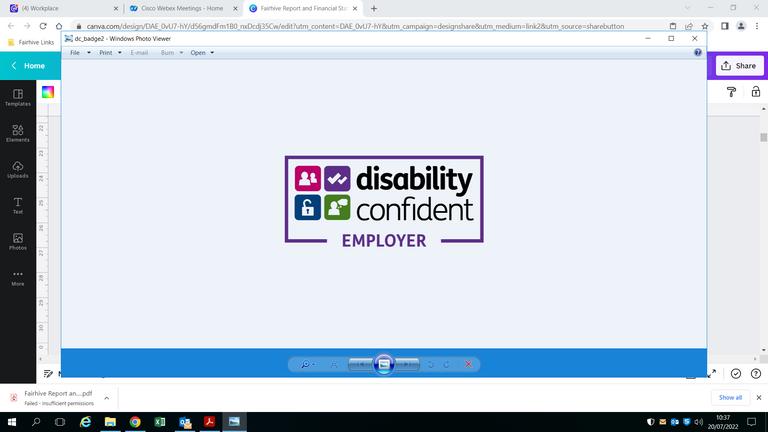The image size is (768, 432).
Task: Bookmark this page with the star icon
Action: pyautogui.click(x=705, y=26)
